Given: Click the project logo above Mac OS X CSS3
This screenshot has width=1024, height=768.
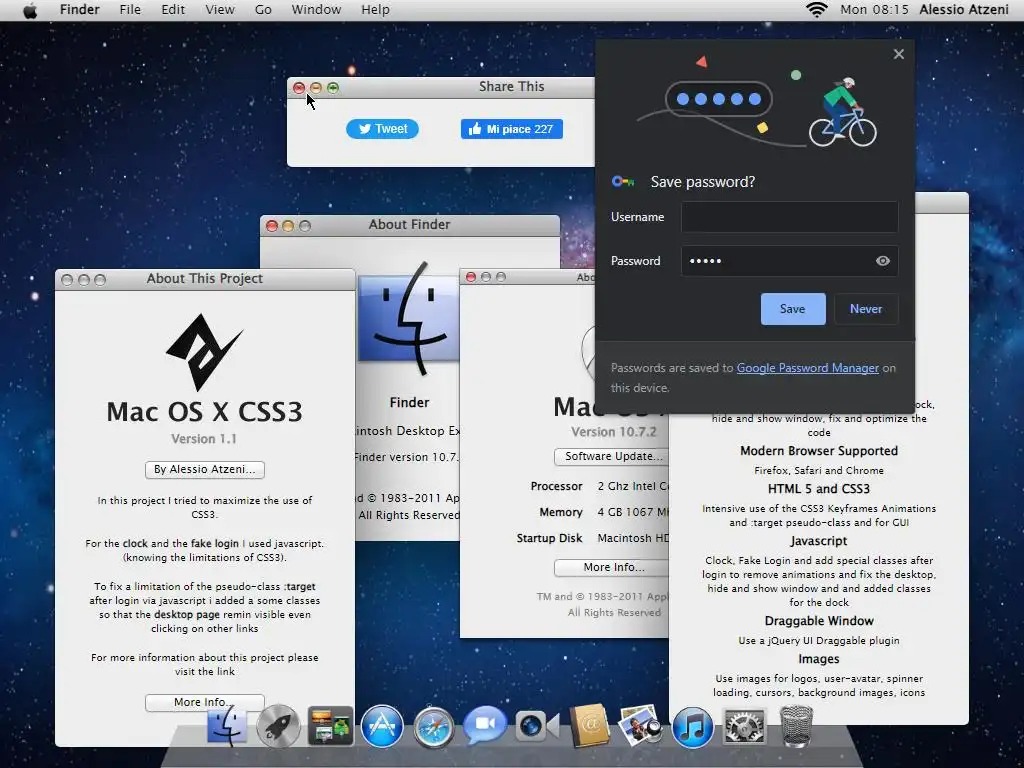Looking at the screenshot, I should click(x=204, y=351).
